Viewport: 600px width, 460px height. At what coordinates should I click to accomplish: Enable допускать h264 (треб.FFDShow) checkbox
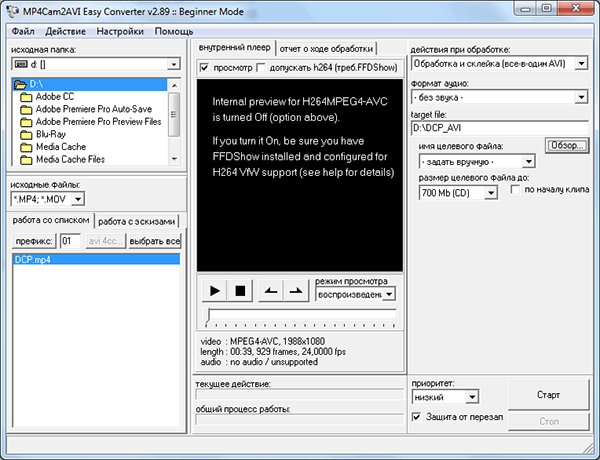click(261, 68)
